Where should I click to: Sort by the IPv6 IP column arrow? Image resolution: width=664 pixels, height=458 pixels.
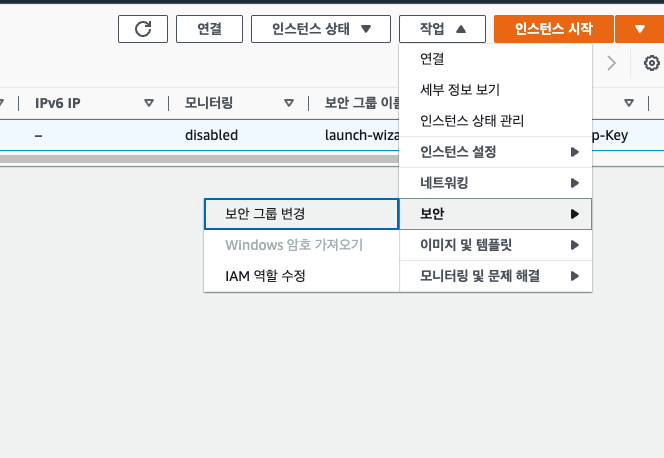pos(149,103)
